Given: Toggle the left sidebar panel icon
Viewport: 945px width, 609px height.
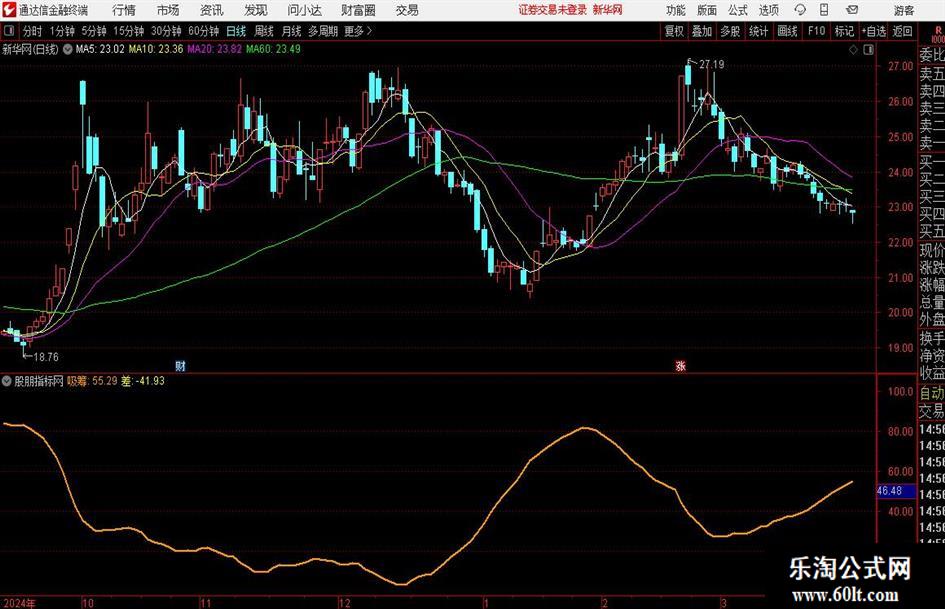Looking at the screenshot, I should click(x=9, y=31).
